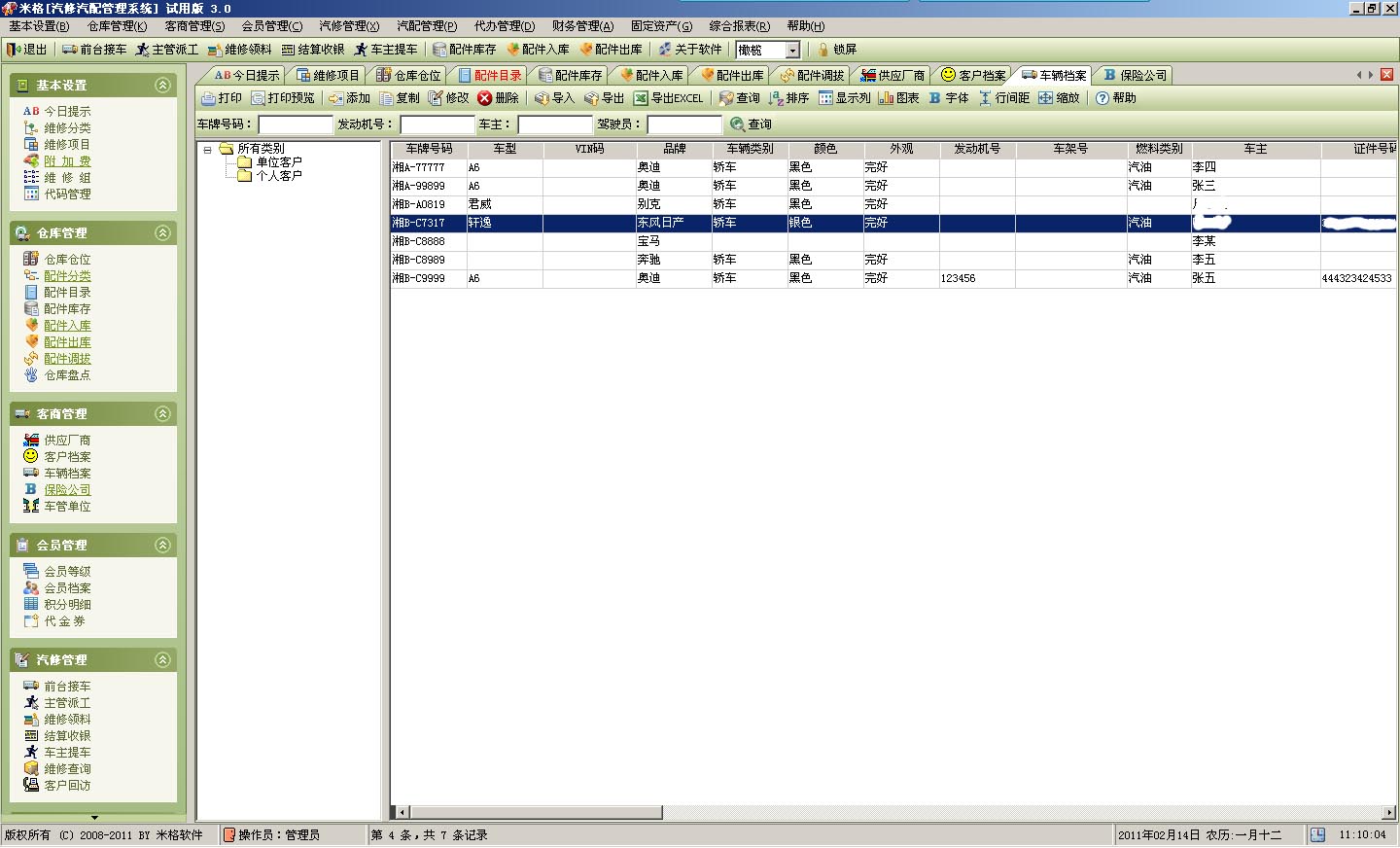Open the 仓库管理(K) menu
The image size is (1400, 848).
(x=117, y=26)
